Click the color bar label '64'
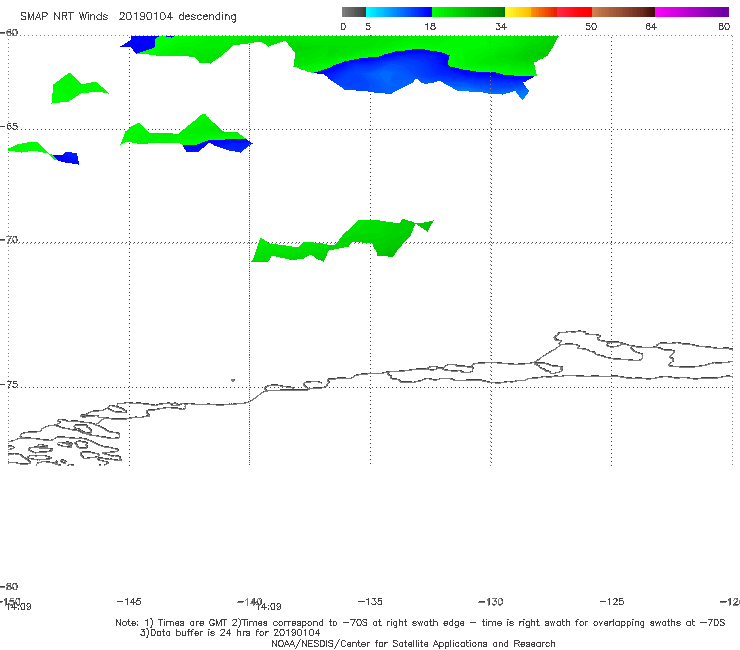This screenshot has height=650, width=740. pos(651,26)
